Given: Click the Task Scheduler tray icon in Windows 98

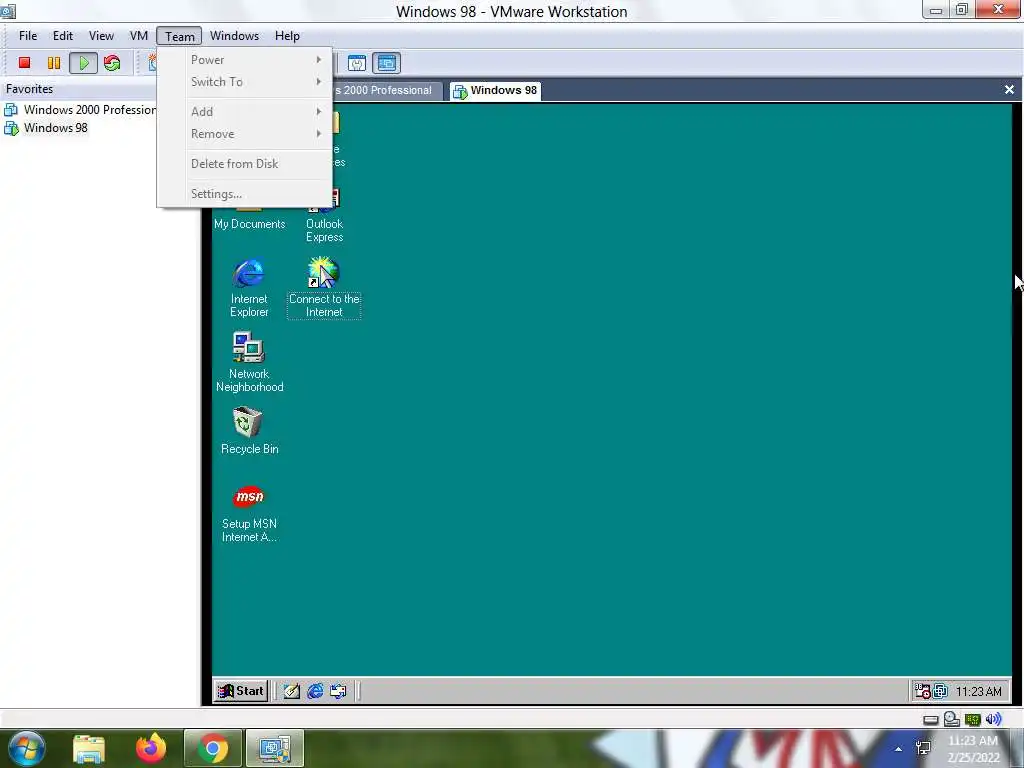Looking at the screenshot, I should (x=922, y=691).
